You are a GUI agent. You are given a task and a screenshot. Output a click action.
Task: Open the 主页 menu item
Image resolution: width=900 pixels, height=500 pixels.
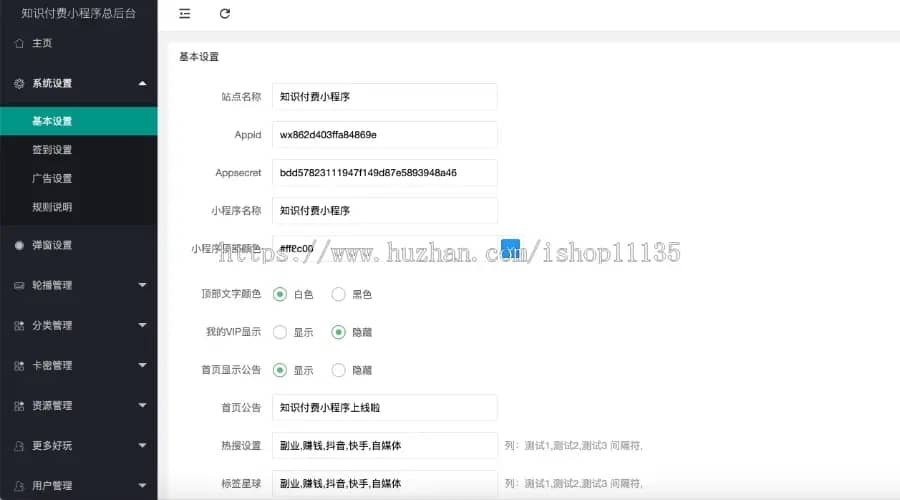[79, 43]
